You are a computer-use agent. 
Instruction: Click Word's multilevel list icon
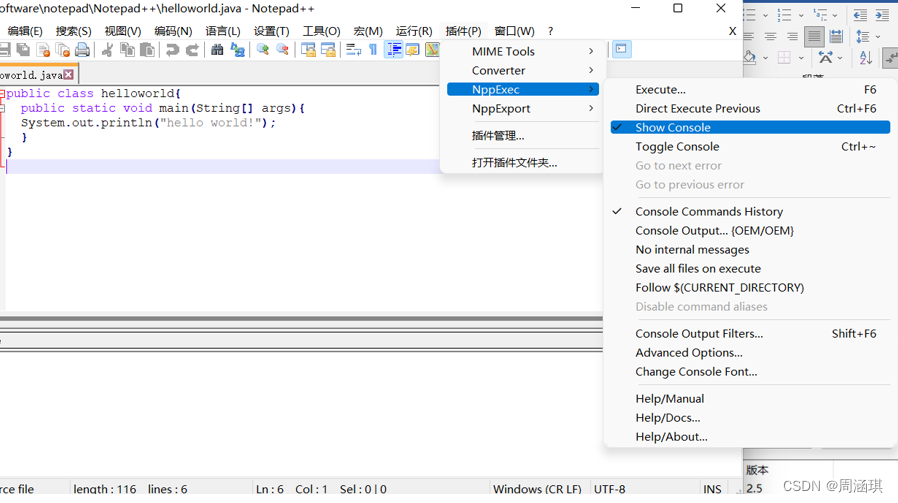pos(820,15)
